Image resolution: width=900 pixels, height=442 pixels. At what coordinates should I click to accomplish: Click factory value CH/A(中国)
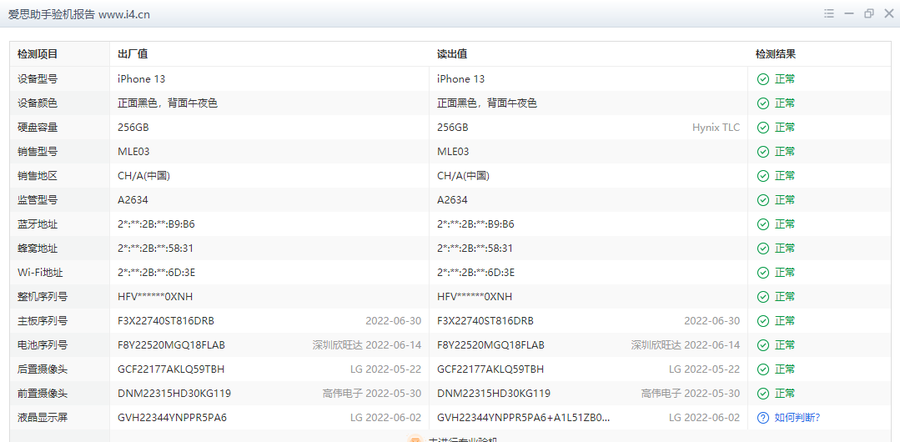pyautogui.click(x=143, y=176)
